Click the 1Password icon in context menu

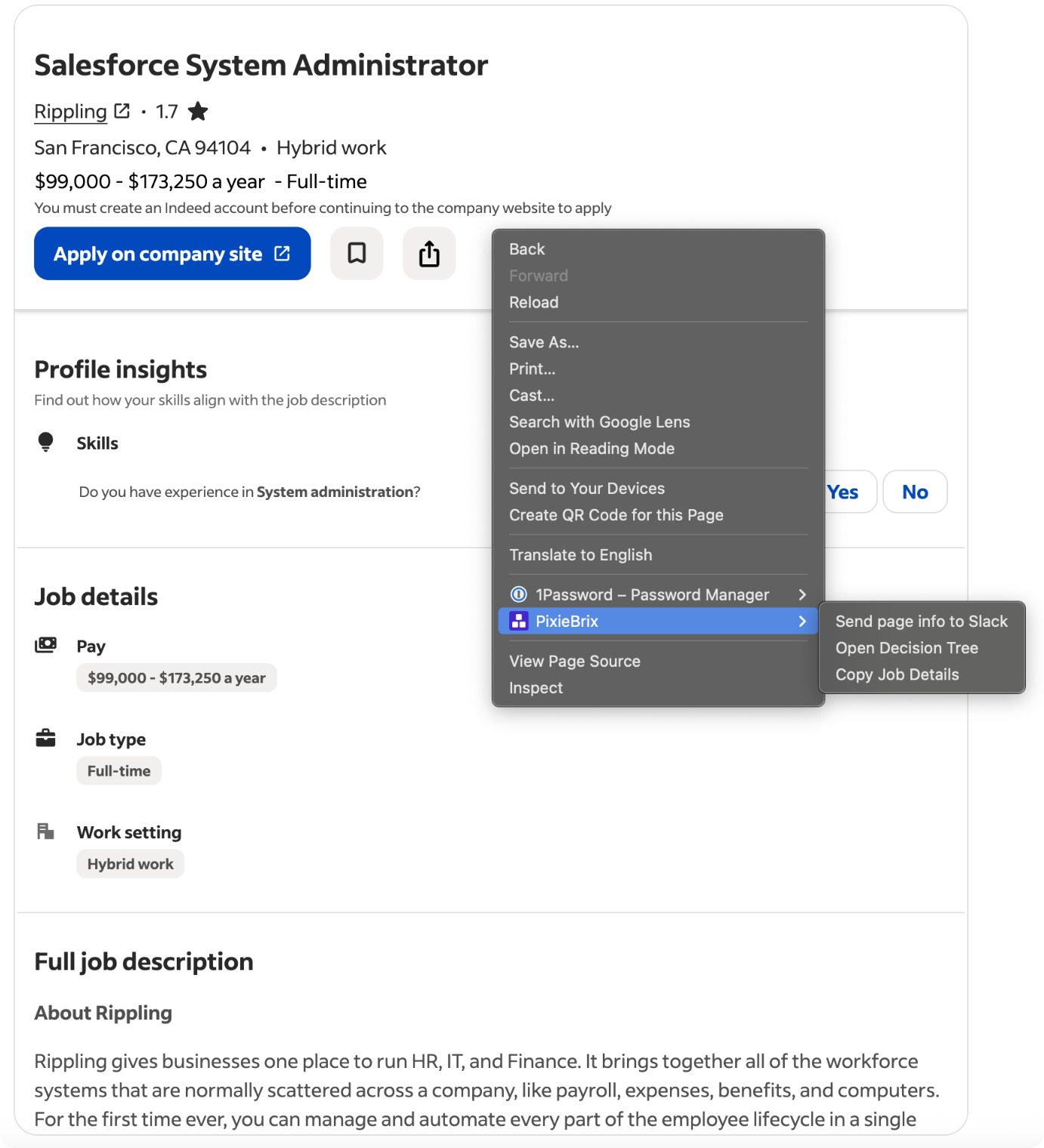tap(519, 595)
